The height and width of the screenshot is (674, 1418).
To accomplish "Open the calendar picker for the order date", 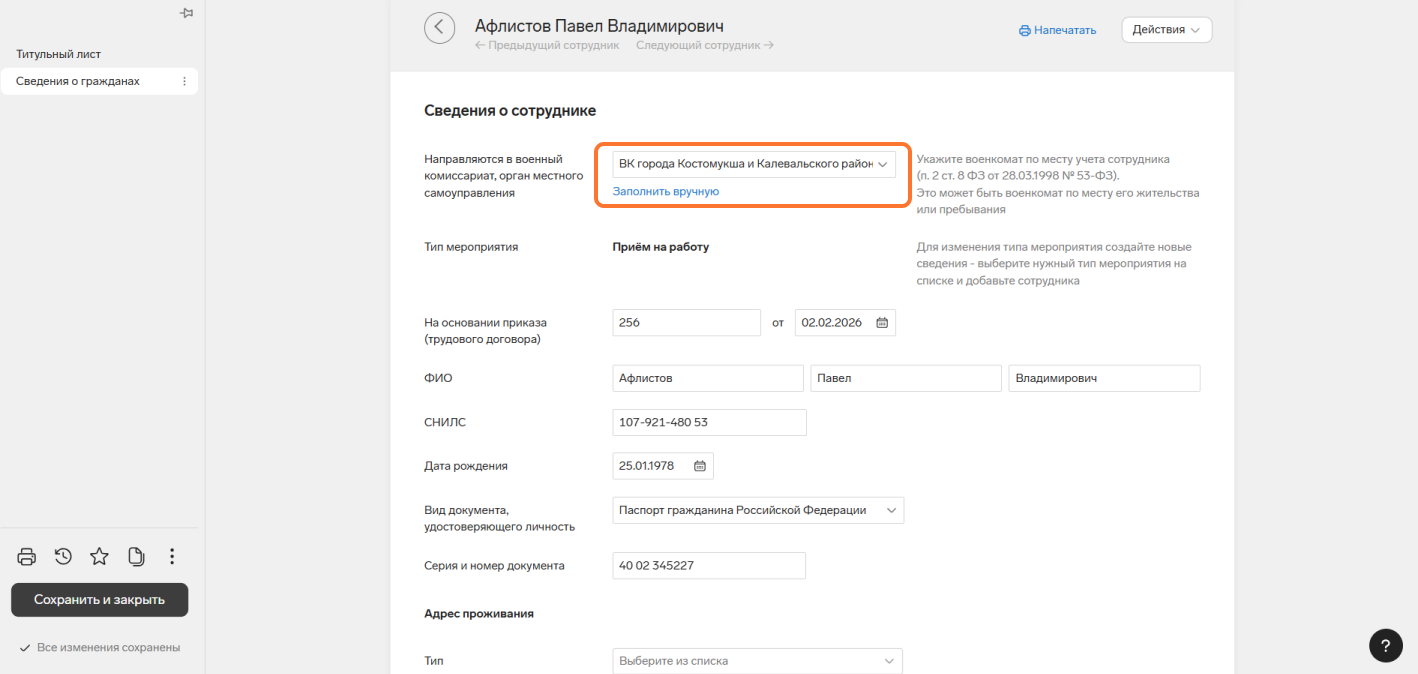I will [882, 323].
